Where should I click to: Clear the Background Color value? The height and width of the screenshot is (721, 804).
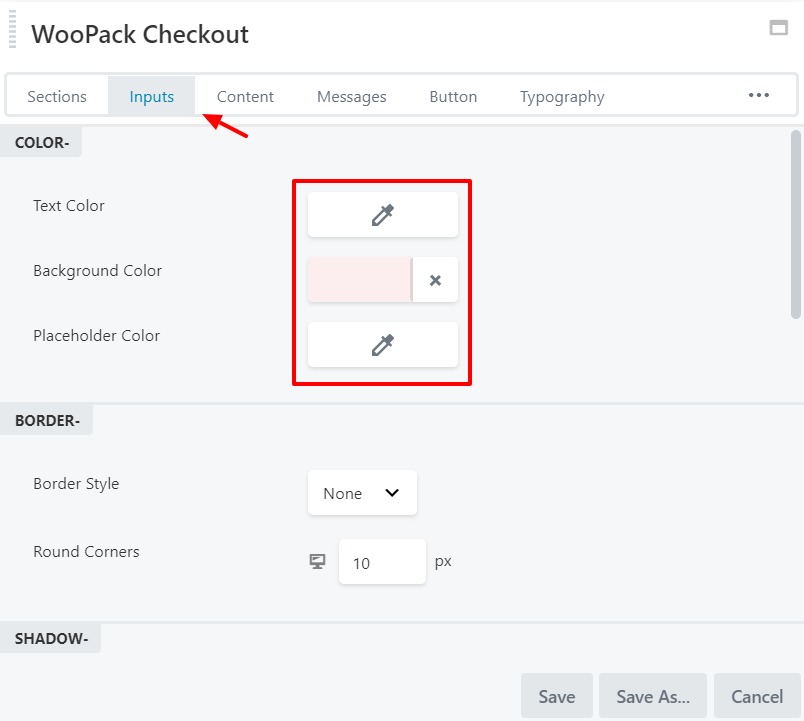pyautogui.click(x=435, y=280)
